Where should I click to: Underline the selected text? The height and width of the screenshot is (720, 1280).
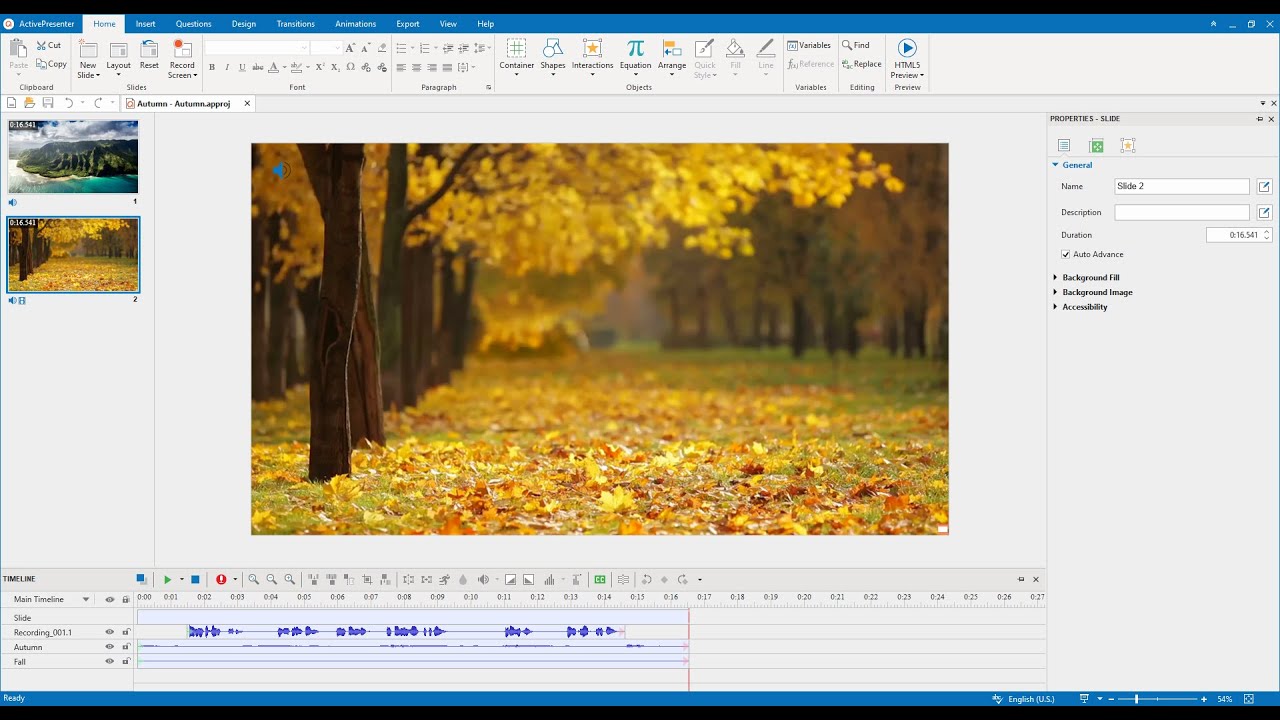coord(242,67)
